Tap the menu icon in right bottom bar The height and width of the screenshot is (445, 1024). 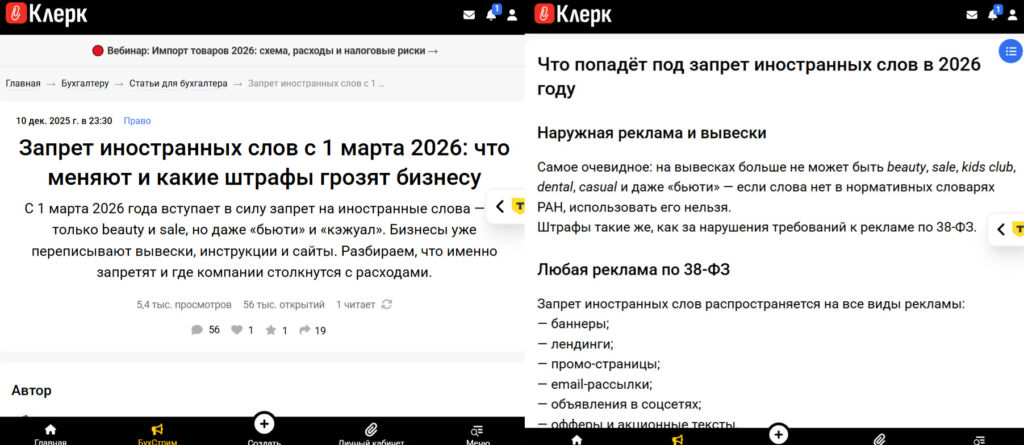coord(979,439)
